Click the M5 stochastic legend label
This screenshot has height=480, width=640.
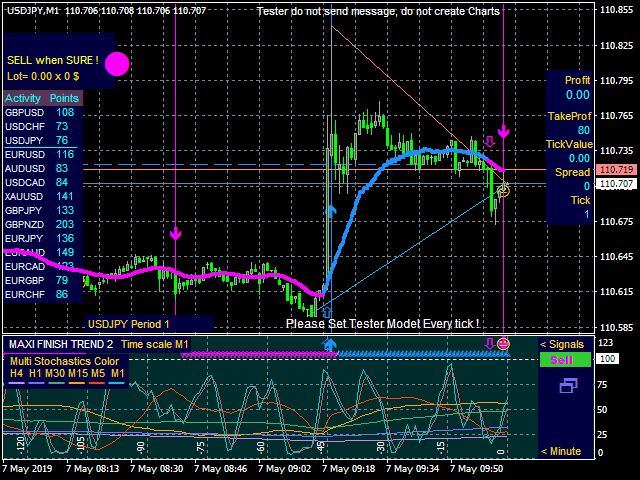pos(97,373)
